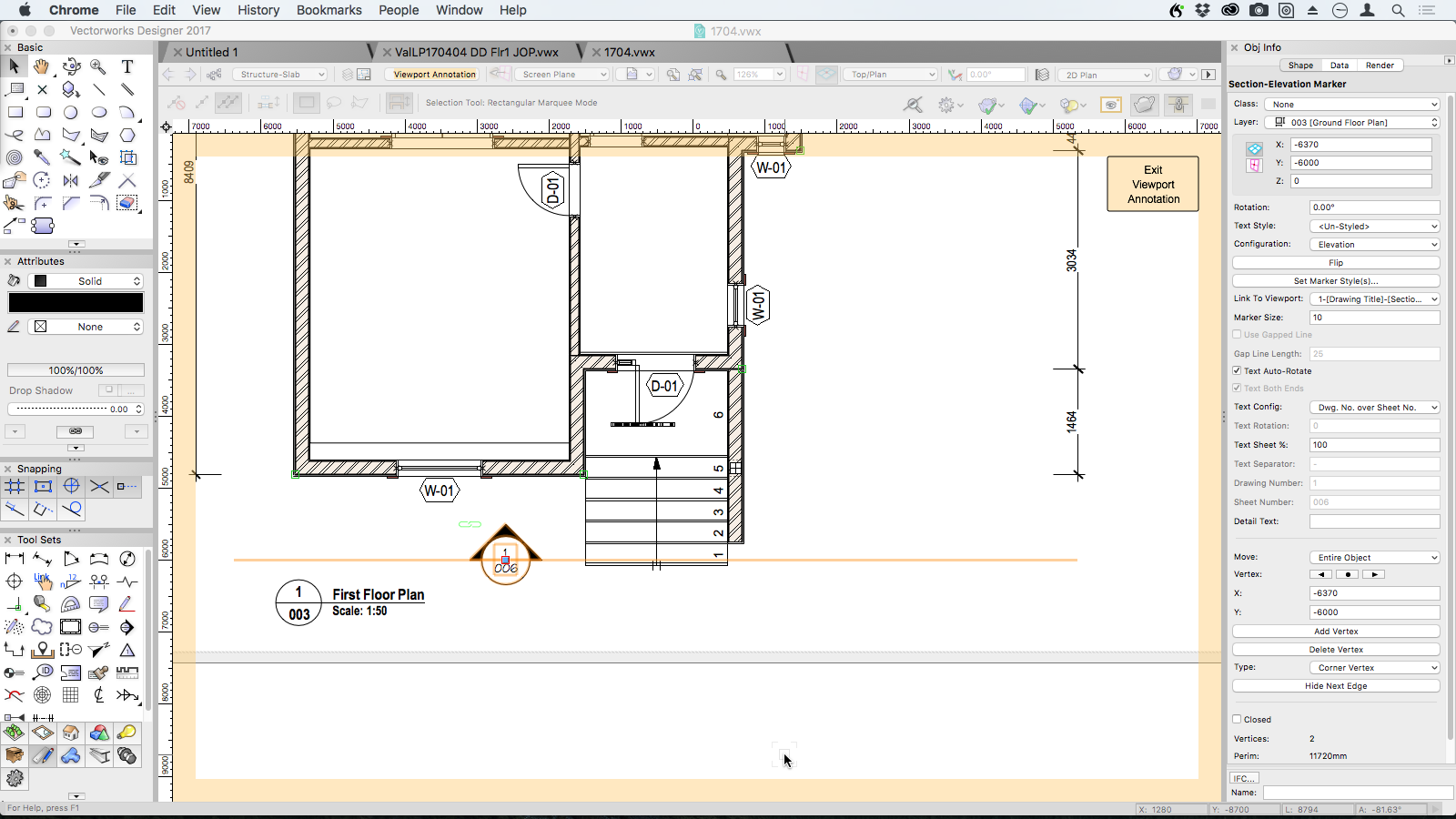Open the Window menu
Screen dimensions: 1456x819
click(x=460, y=10)
